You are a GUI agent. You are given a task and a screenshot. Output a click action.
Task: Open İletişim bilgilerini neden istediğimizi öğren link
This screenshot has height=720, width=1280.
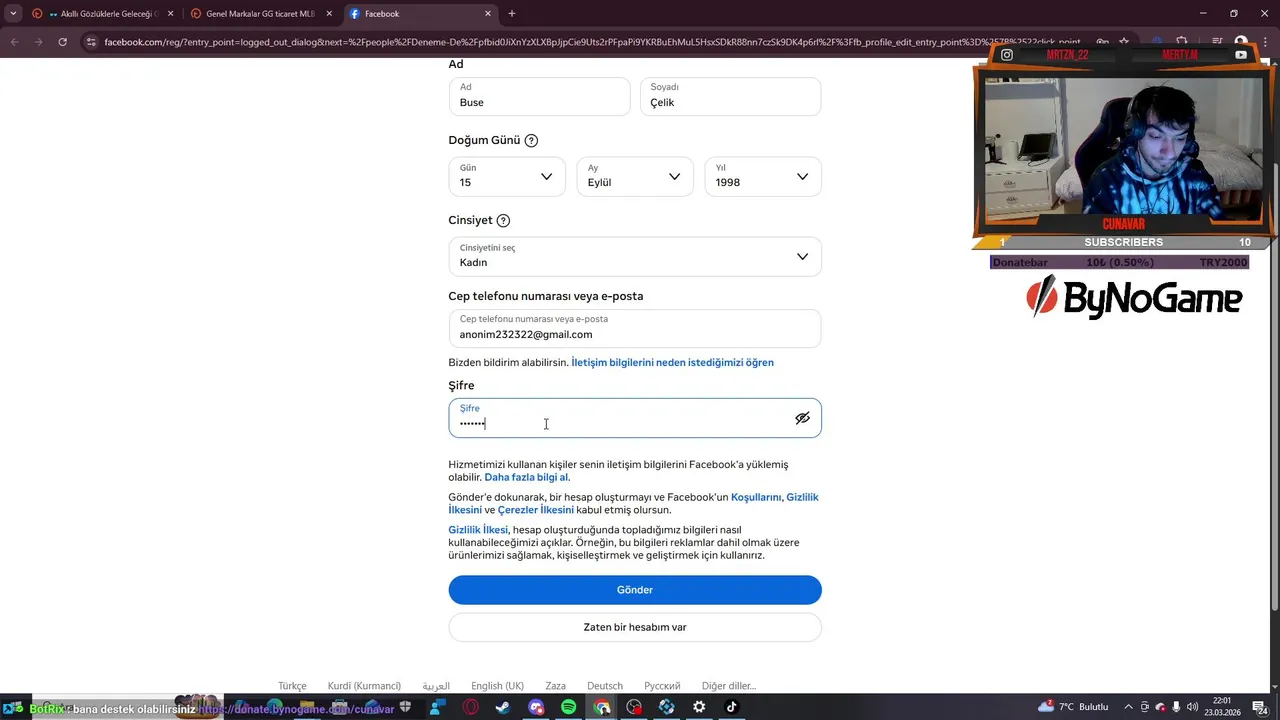tap(672, 362)
